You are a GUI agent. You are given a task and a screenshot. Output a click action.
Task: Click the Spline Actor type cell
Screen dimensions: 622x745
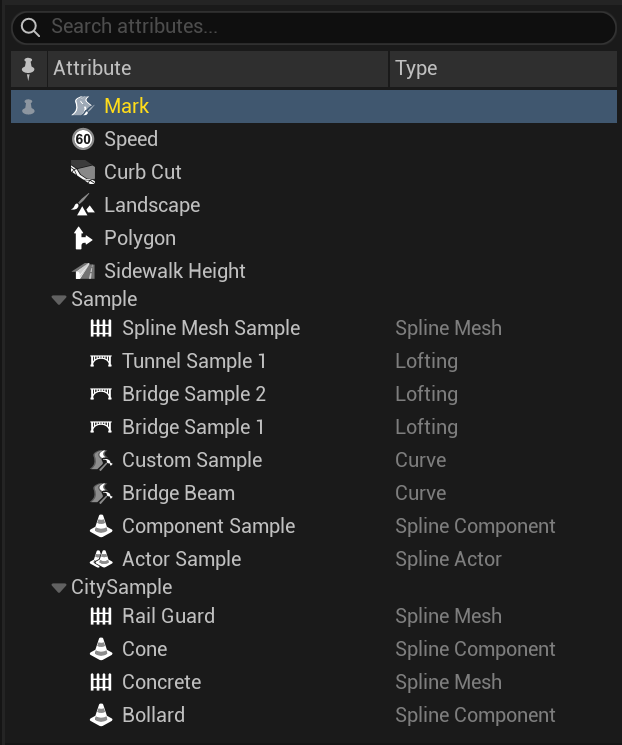pos(449,559)
